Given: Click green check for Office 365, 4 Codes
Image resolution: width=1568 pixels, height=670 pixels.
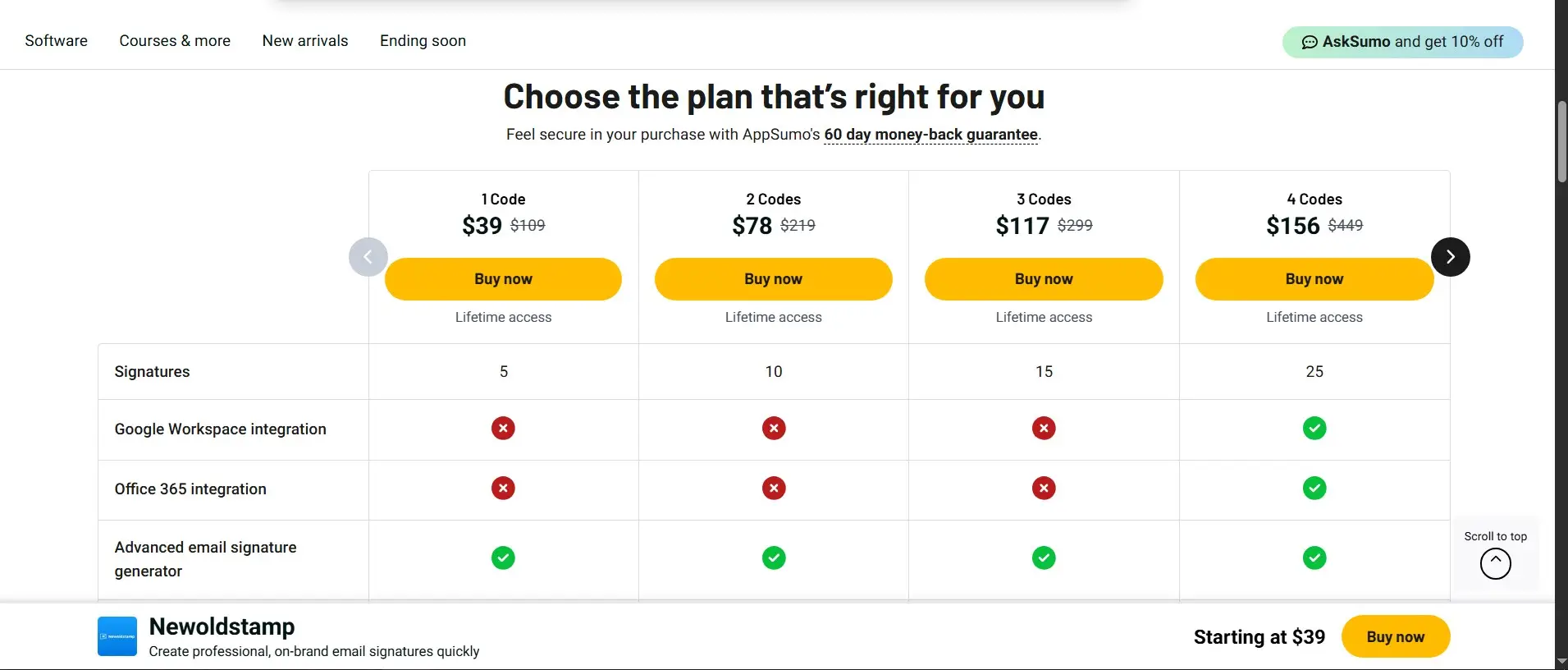Looking at the screenshot, I should pos(1314,489).
